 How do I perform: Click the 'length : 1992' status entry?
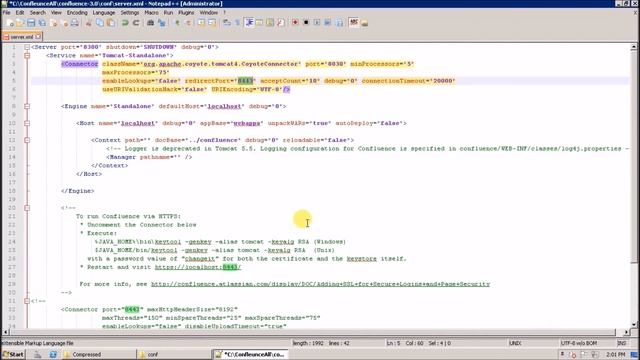[308, 343]
